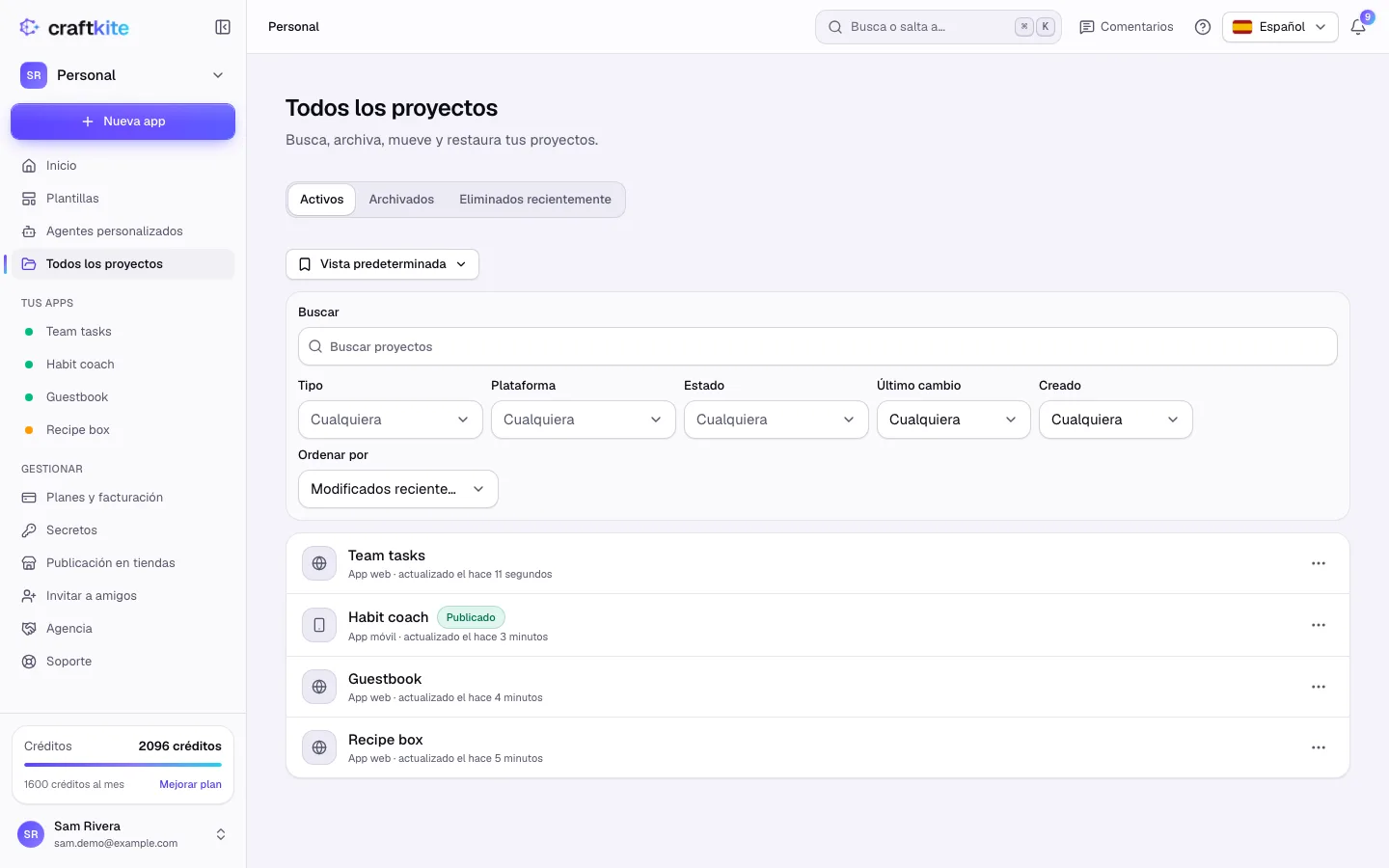Viewport: 1389px width, 868px height.
Task: Collapse the sidebar panel icon
Action: pyautogui.click(x=223, y=27)
